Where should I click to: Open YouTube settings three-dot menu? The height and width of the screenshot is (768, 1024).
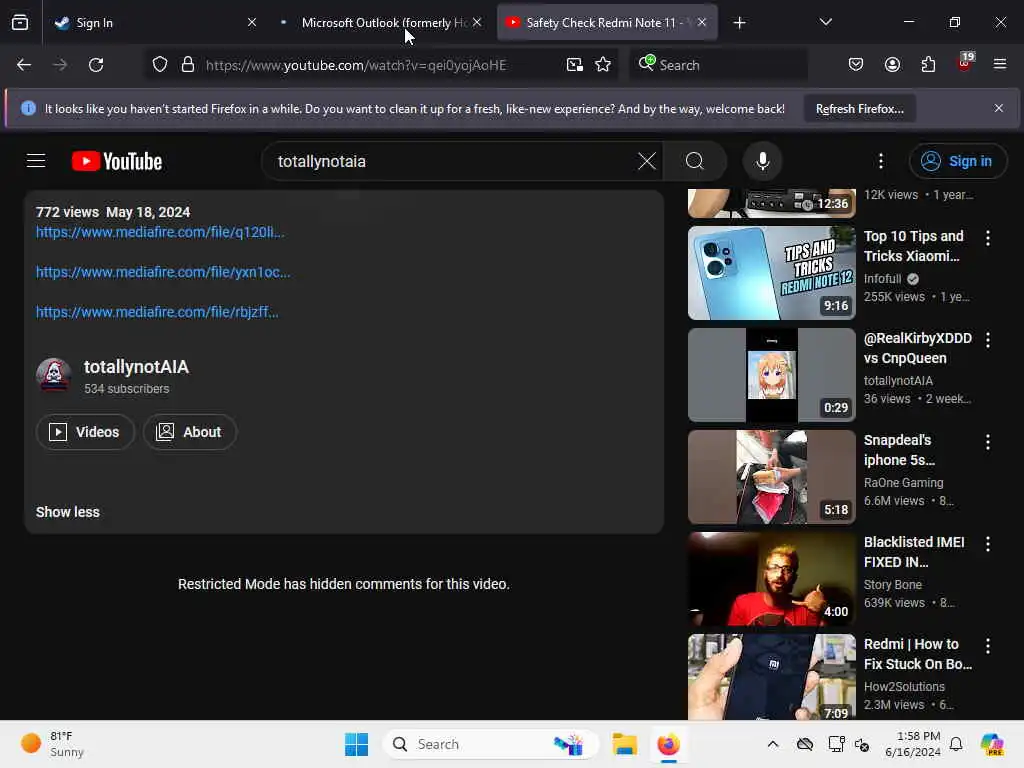pos(881,161)
